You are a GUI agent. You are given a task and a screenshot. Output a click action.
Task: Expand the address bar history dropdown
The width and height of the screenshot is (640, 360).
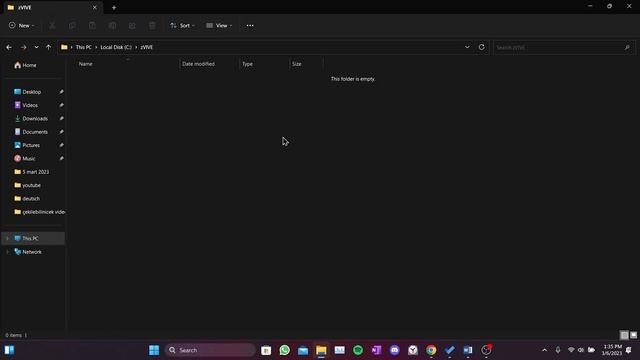click(467, 47)
